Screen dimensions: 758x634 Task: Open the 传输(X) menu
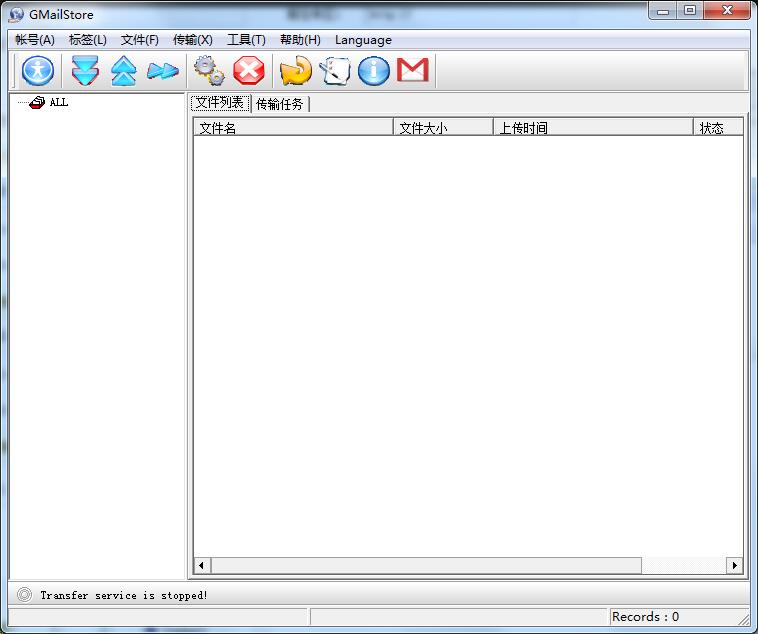pos(193,40)
